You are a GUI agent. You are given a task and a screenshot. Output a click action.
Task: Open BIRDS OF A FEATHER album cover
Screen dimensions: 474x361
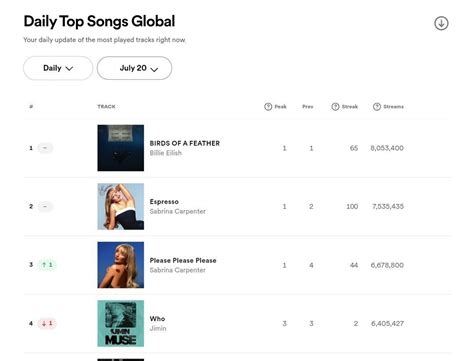pos(121,148)
